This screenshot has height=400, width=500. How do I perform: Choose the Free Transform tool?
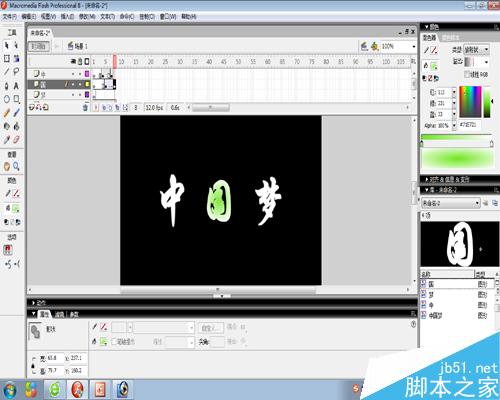coord(7,59)
